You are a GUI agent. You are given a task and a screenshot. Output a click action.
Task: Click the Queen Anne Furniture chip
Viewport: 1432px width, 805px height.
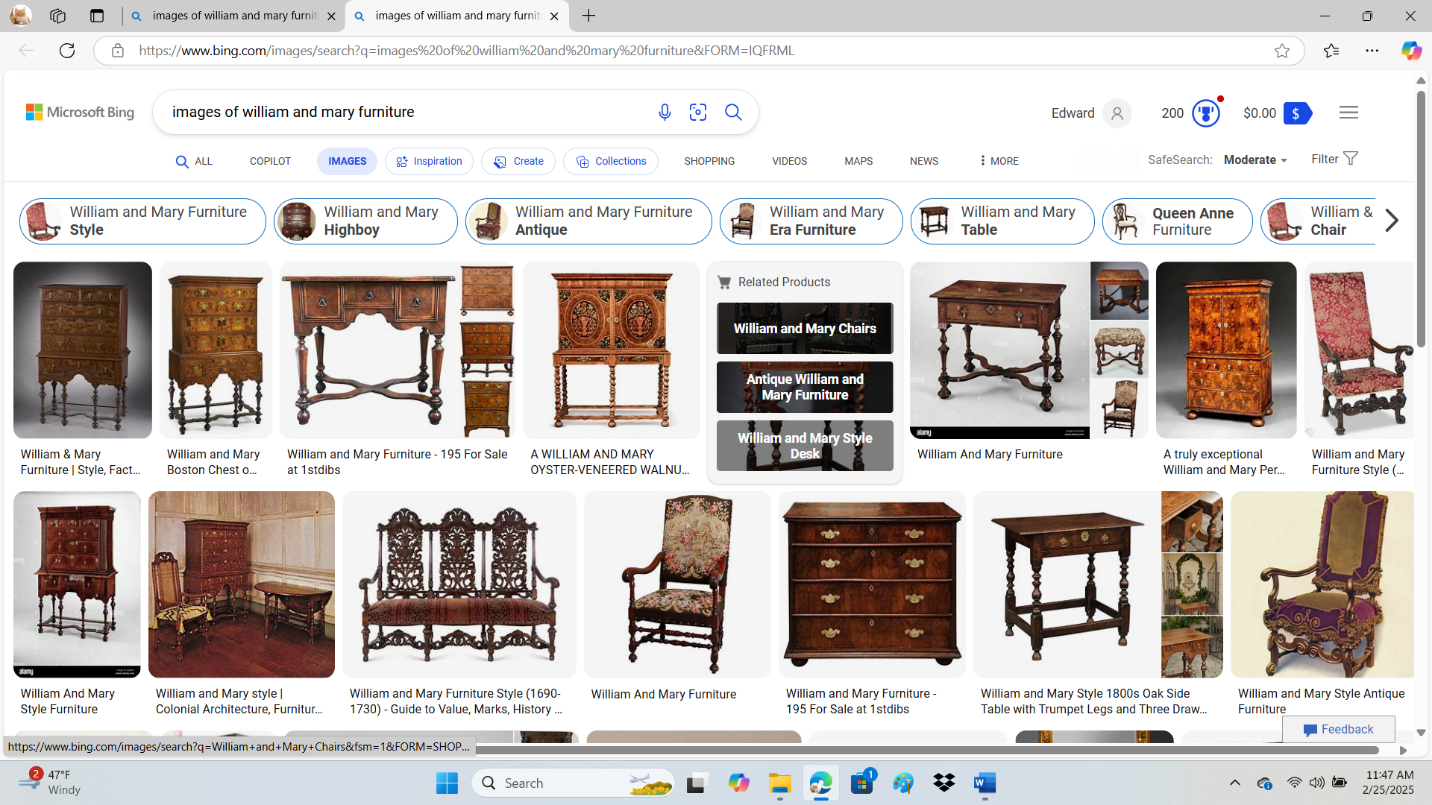pyautogui.click(x=1177, y=221)
